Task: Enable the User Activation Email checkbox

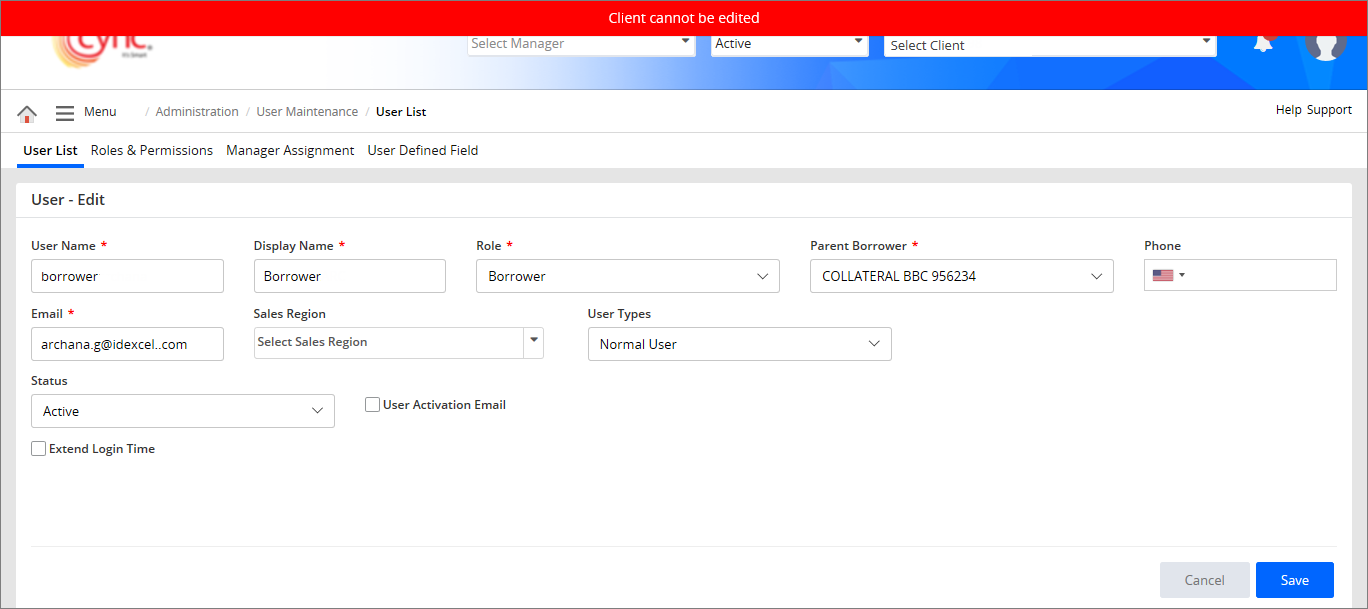Action: (372, 405)
